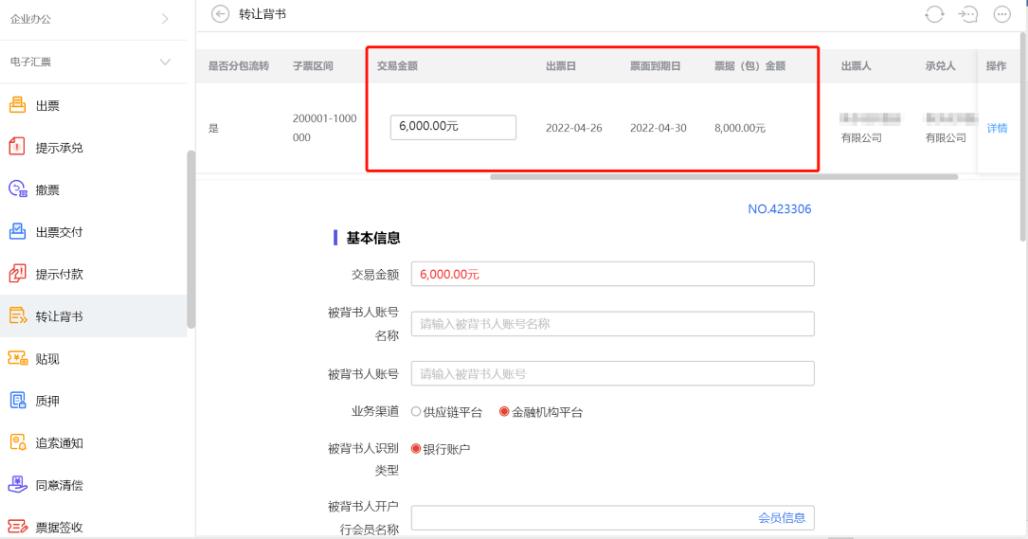The width and height of the screenshot is (1028, 539).
Task: Click the sidebar vertical scrollbar
Action: (191, 239)
